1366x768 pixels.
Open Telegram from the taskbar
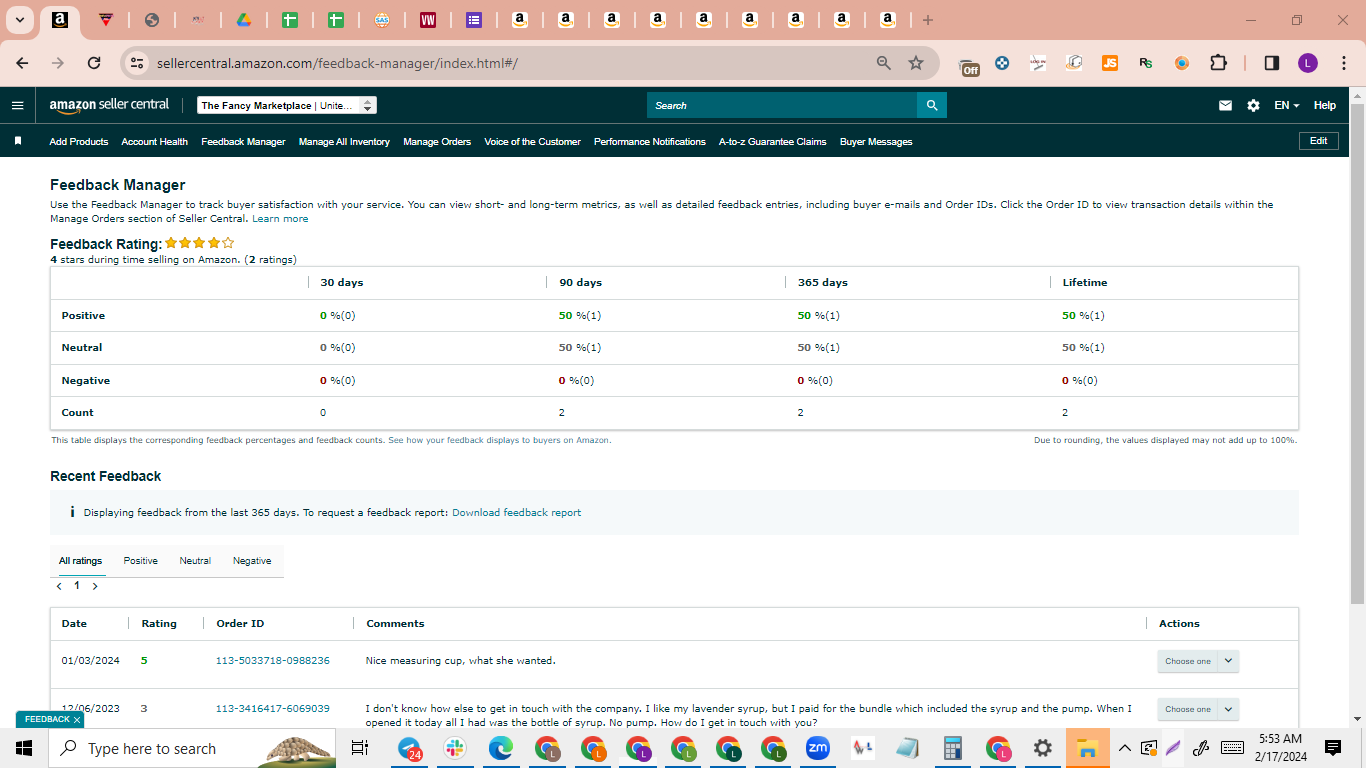(409, 748)
